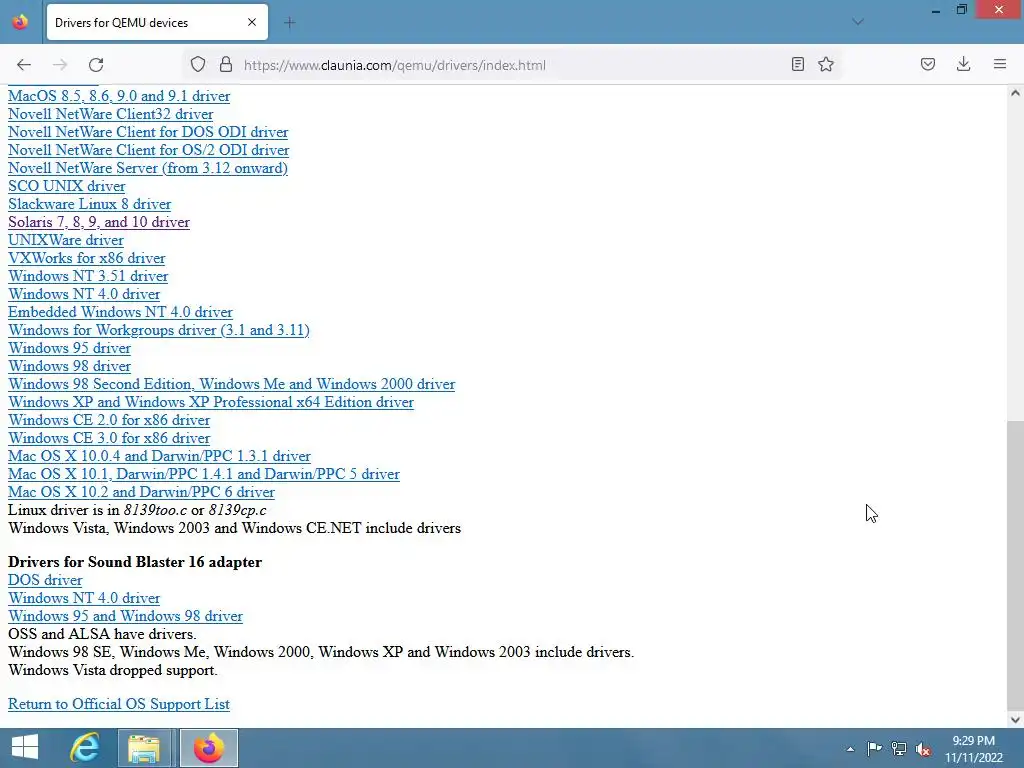Open the Windows 95 driver link

(69, 348)
